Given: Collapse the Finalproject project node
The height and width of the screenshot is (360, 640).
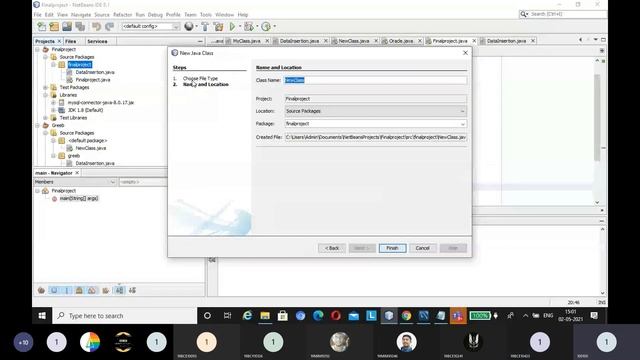Looking at the screenshot, I should pyautogui.click(x=38, y=49).
